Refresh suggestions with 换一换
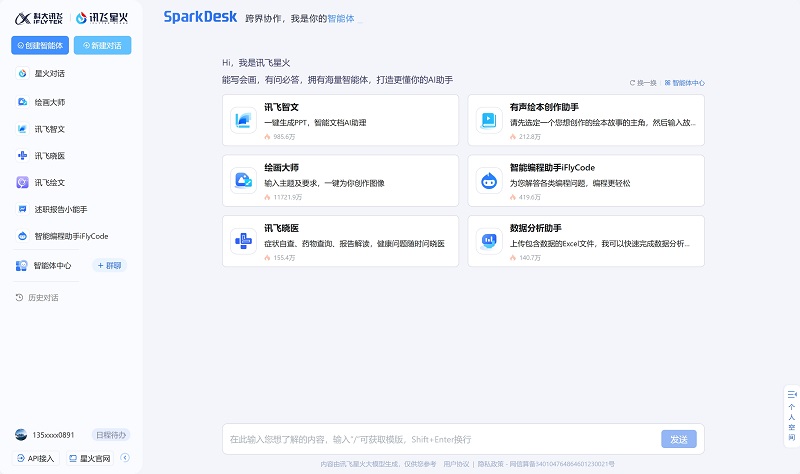The height and width of the screenshot is (474, 800). 643,83
